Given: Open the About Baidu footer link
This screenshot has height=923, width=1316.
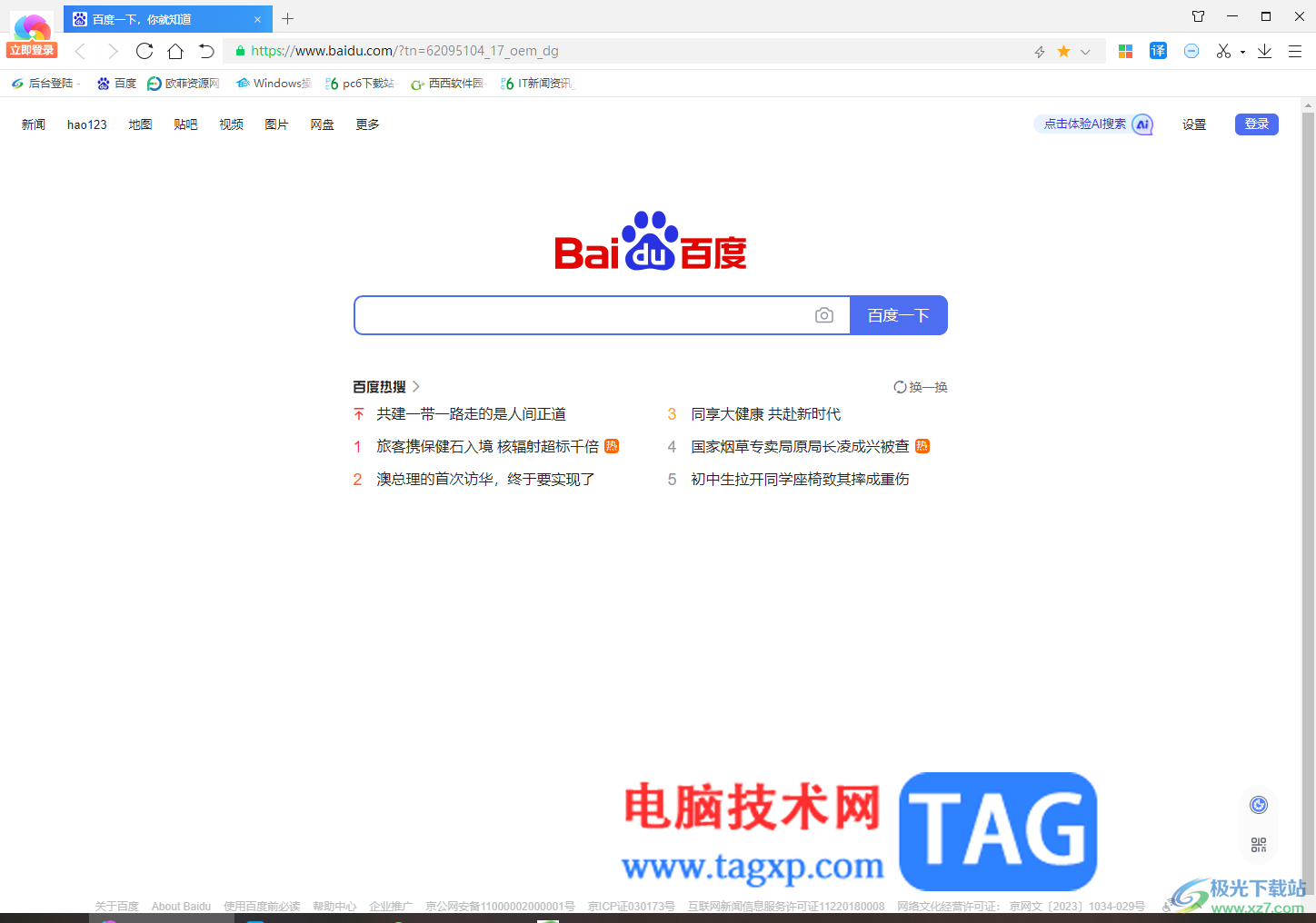Looking at the screenshot, I should click(x=181, y=907).
